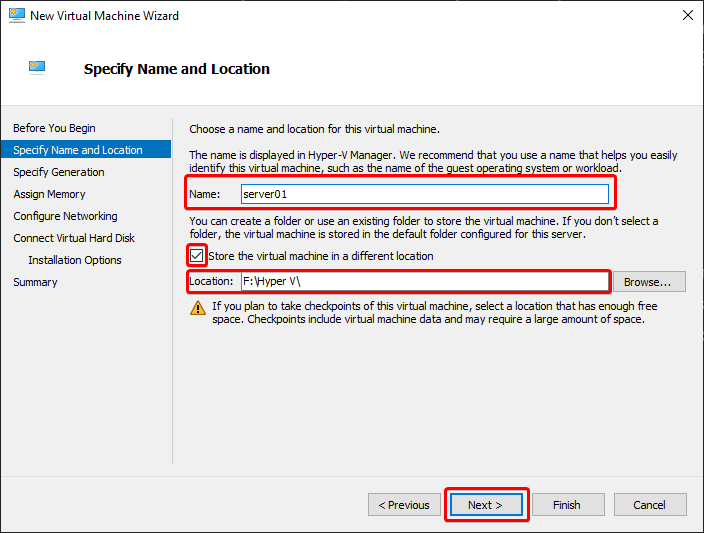
Task: Go back with the Previous button
Action: (404, 505)
